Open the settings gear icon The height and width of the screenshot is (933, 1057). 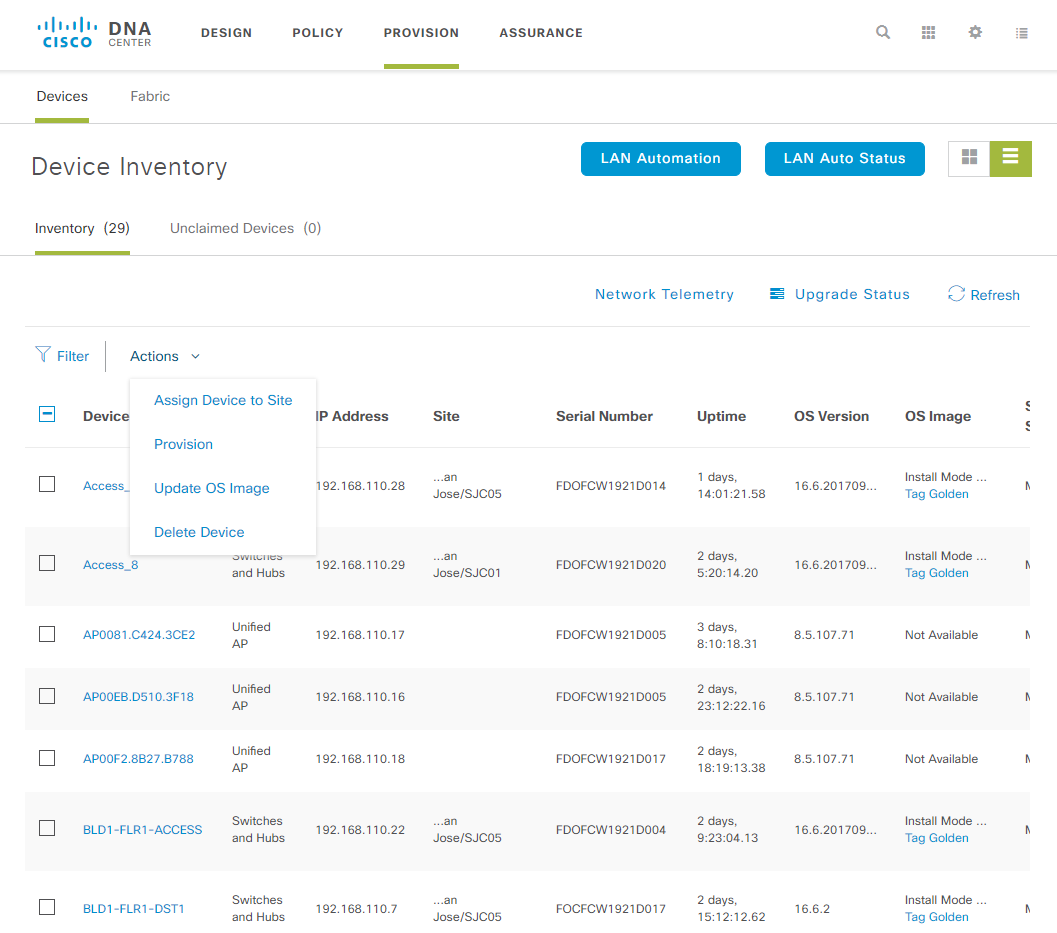(x=975, y=32)
